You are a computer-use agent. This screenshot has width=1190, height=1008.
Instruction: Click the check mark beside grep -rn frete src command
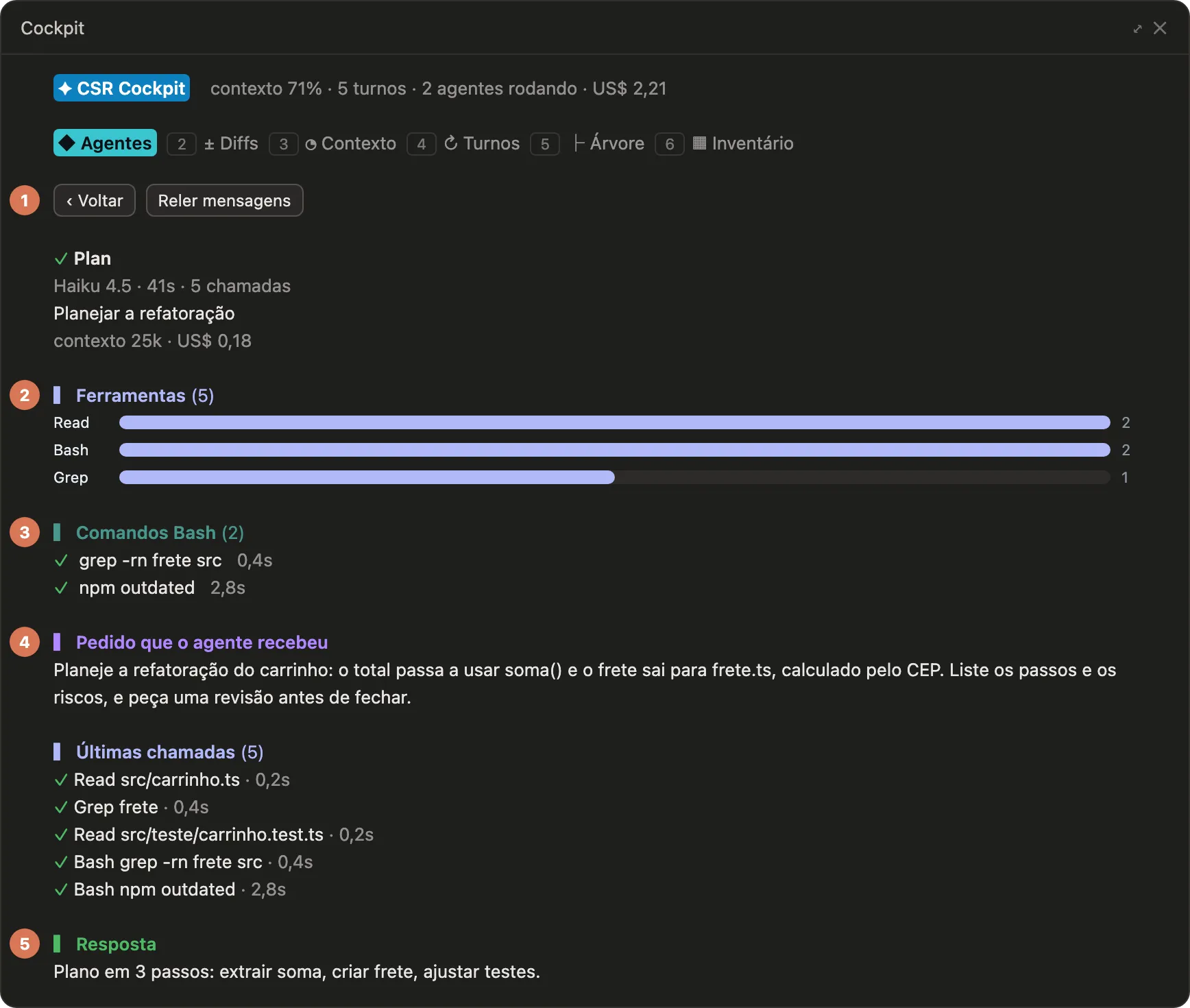click(61, 560)
